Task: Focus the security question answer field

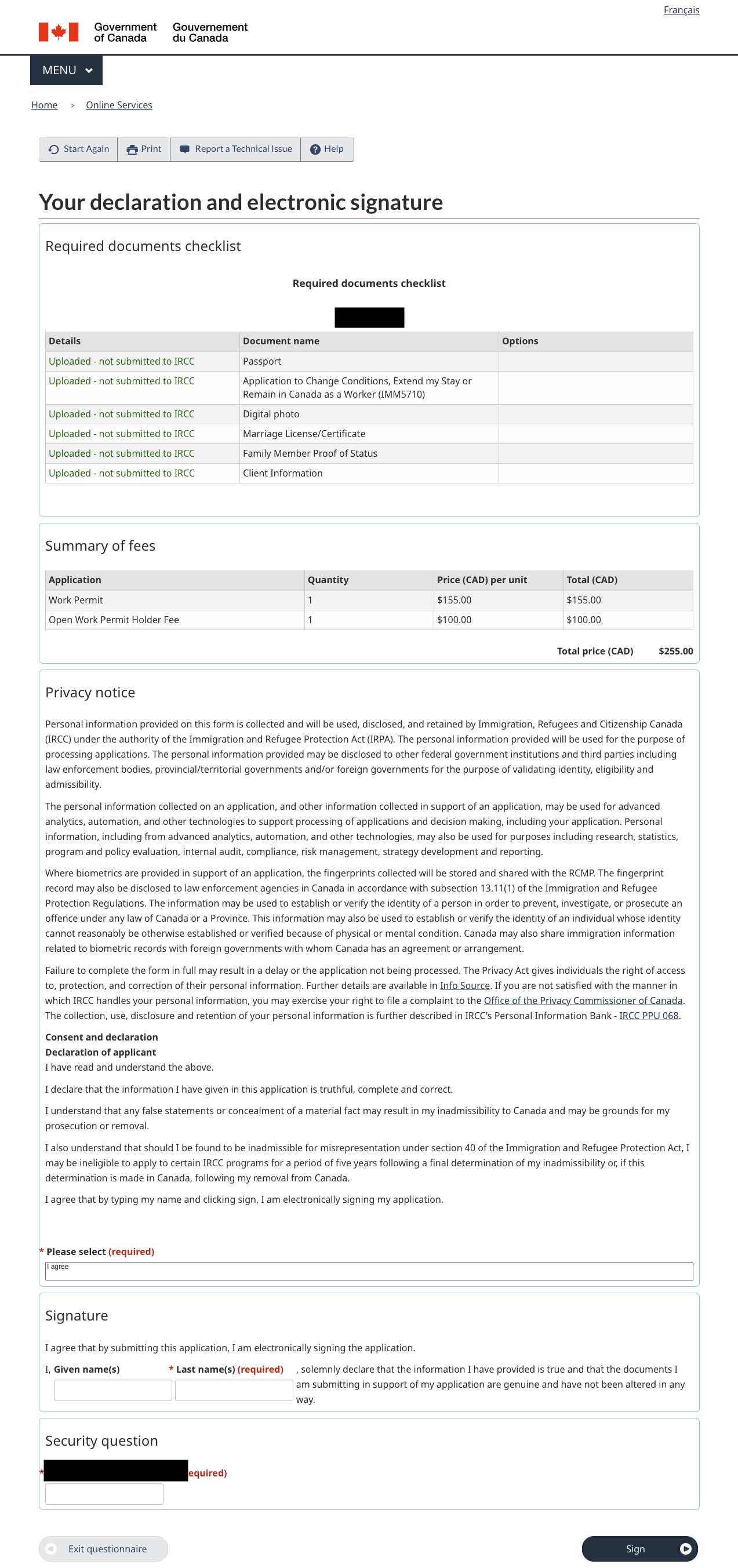Action: (104, 1494)
